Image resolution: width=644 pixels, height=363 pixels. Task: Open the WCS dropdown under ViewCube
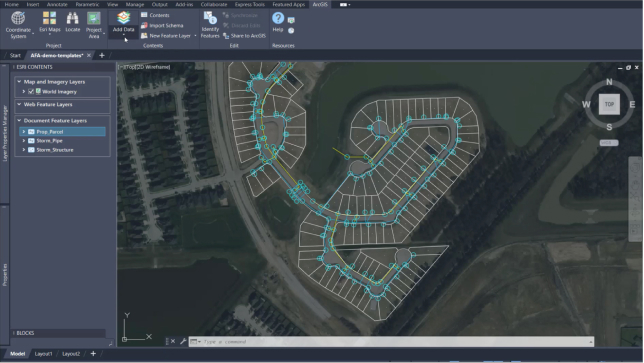[x=609, y=143]
